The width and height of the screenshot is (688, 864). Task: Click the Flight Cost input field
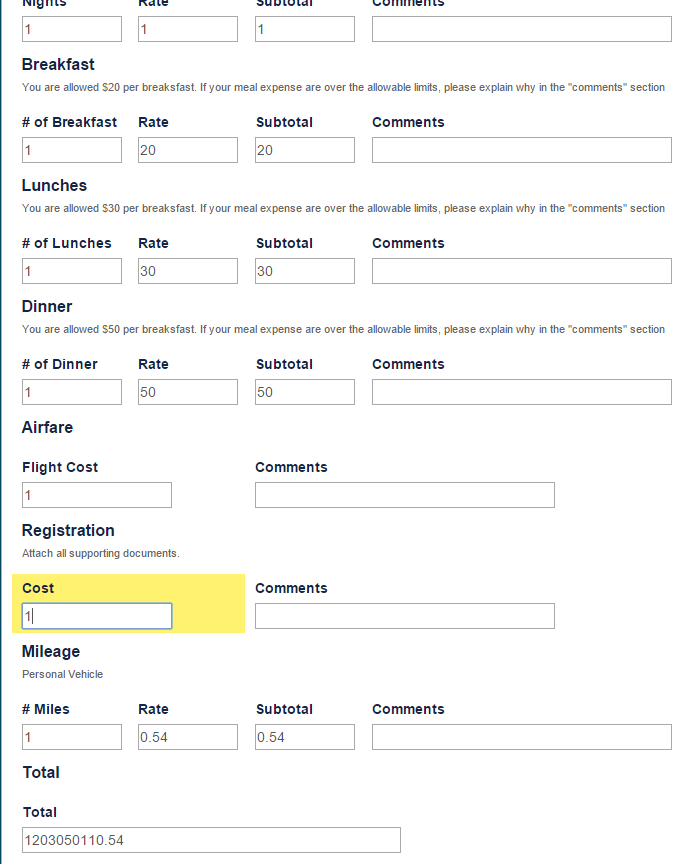point(97,495)
